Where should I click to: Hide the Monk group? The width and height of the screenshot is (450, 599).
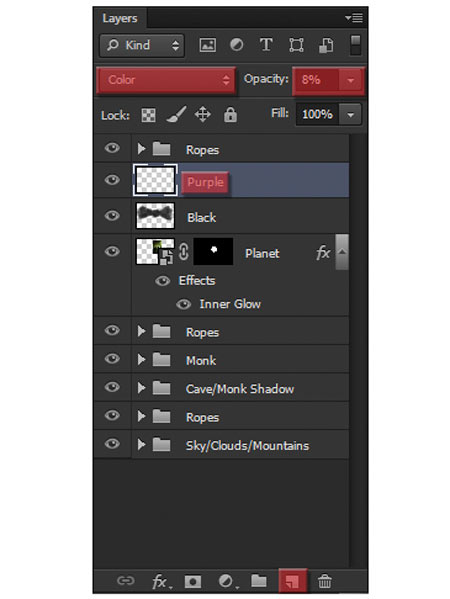point(112,358)
